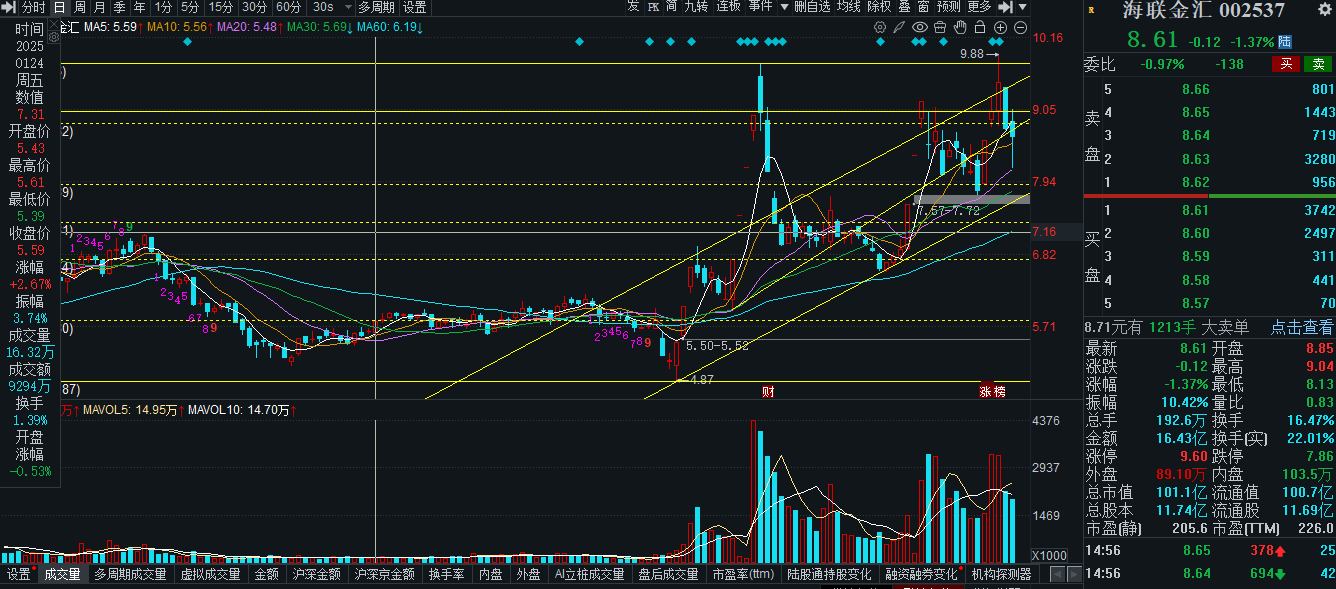Select 月 monthly period
The image size is (1336, 589).
(99, 7)
